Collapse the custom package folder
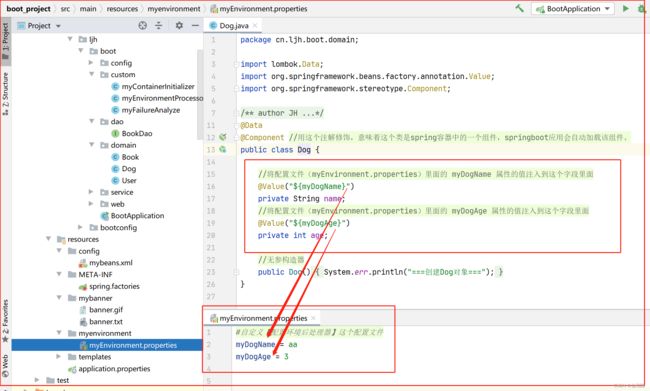 point(92,74)
